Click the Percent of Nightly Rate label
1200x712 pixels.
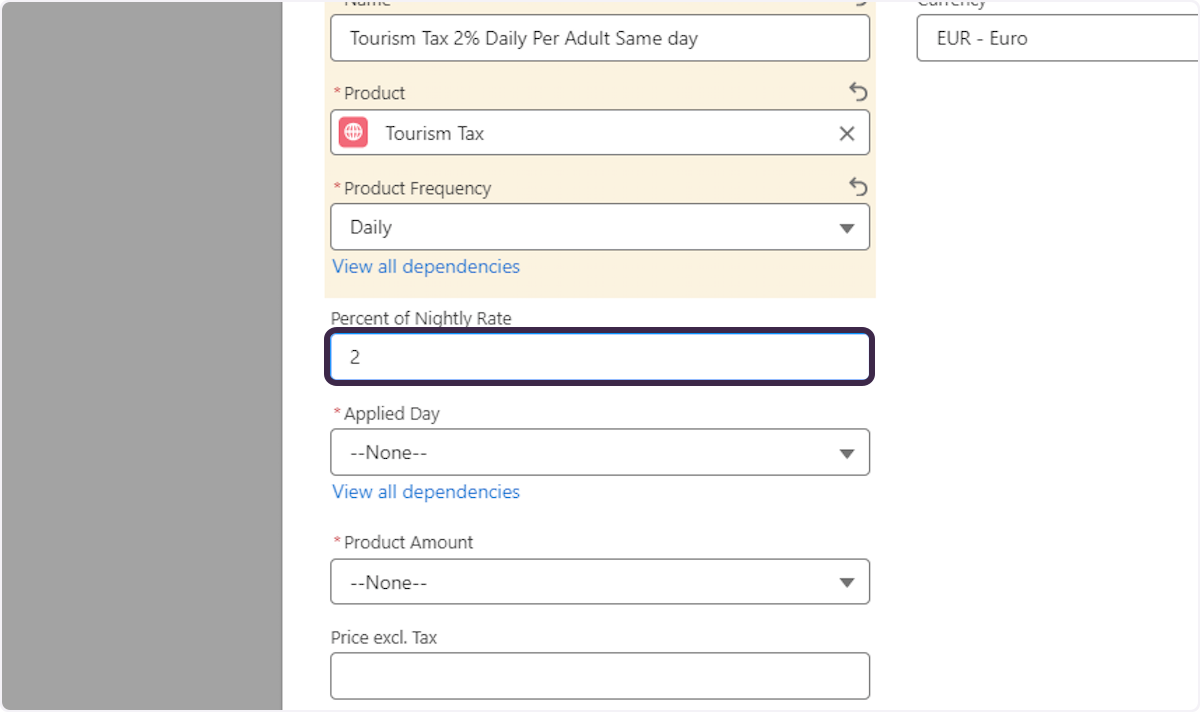point(421,318)
